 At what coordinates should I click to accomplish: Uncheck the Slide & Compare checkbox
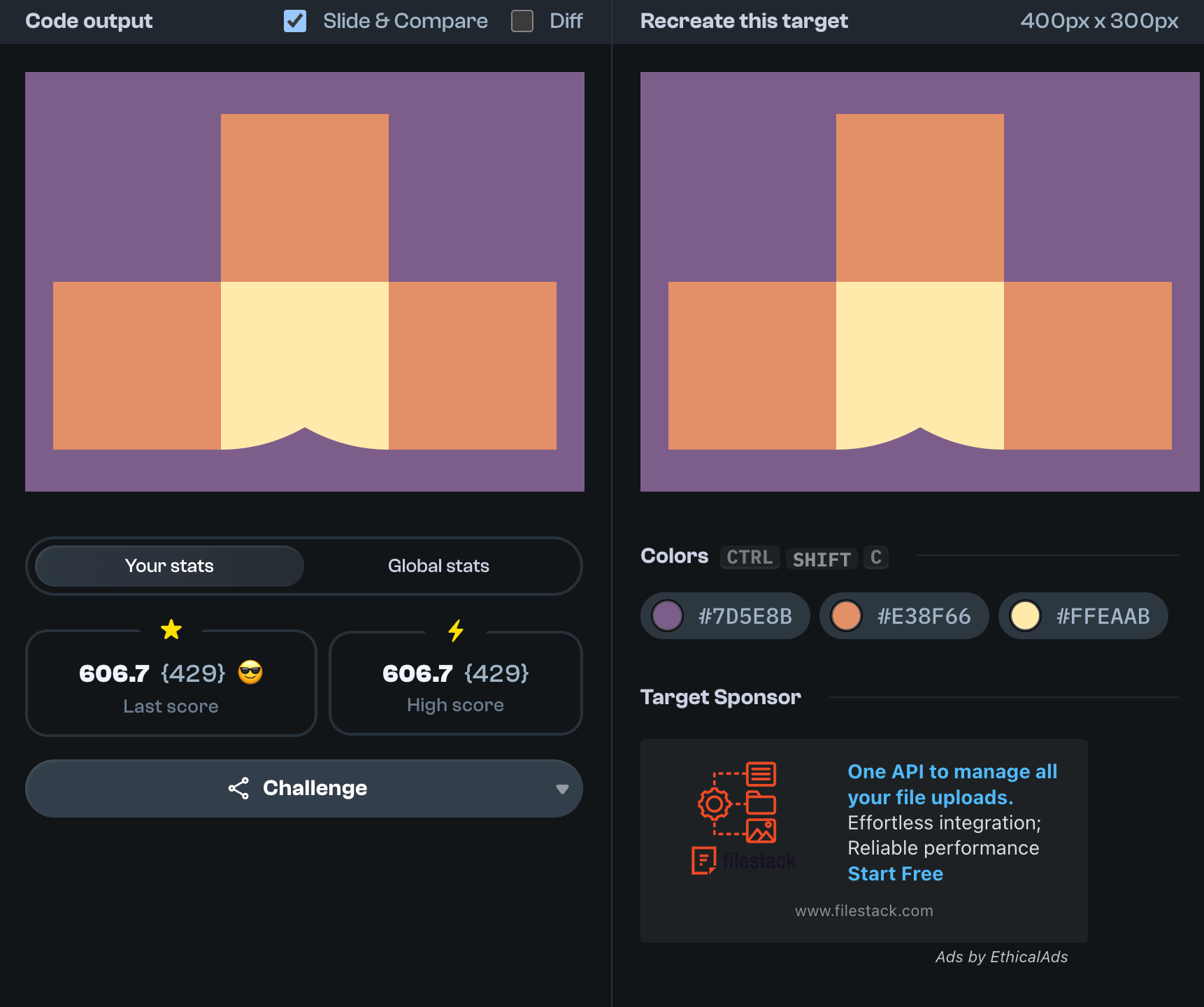(x=295, y=21)
